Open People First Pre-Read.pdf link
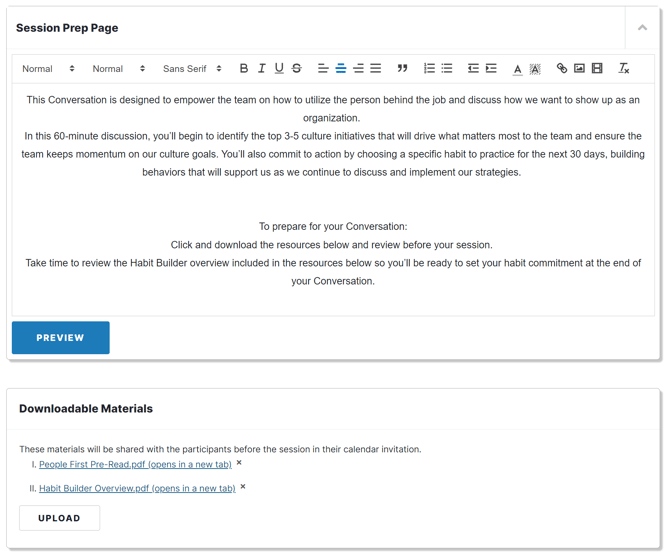Screen dimensions: 670x556 tap(135, 464)
